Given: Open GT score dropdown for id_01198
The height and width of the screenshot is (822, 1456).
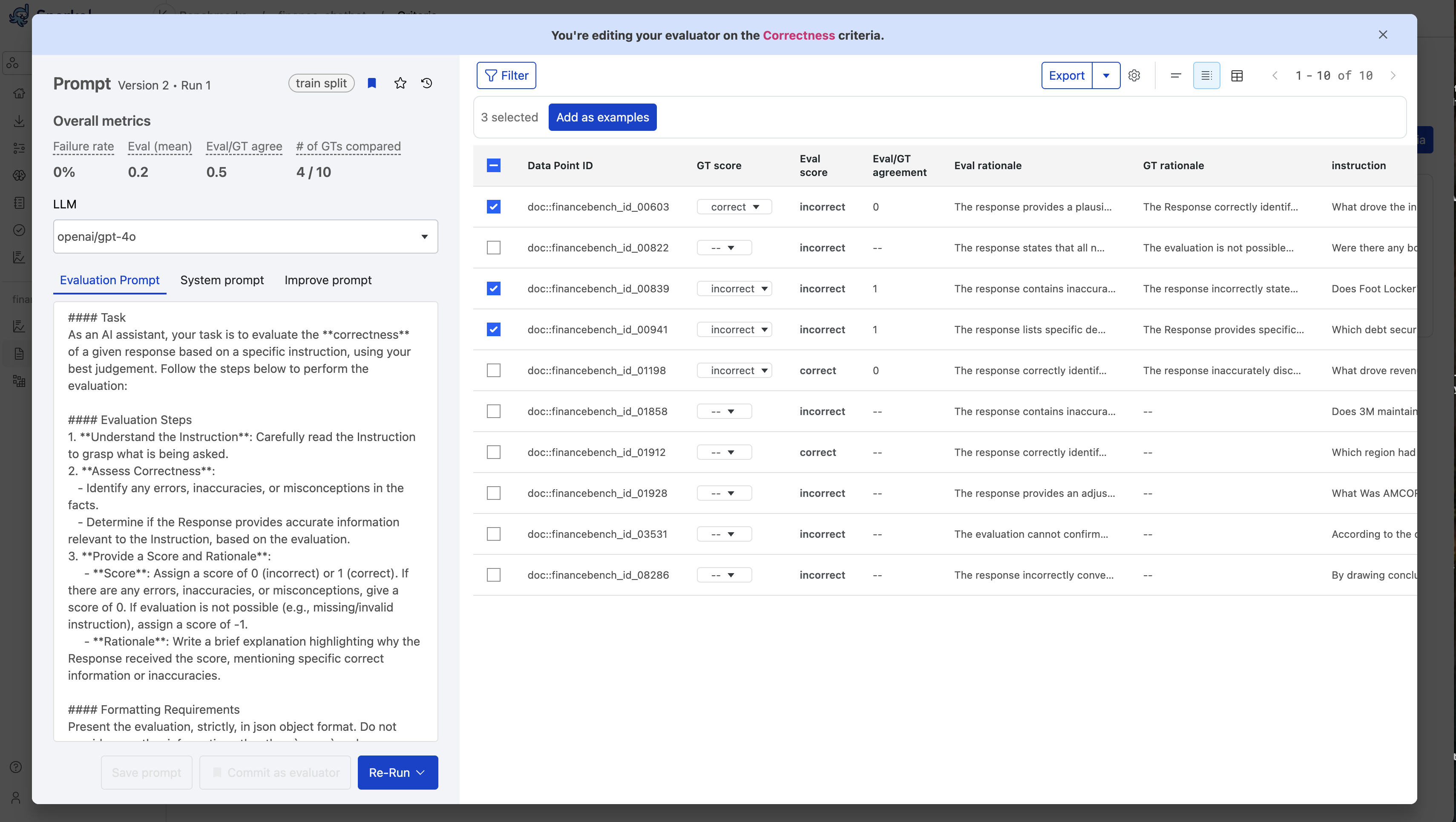Looking at the screenshot, I should 734,370.
